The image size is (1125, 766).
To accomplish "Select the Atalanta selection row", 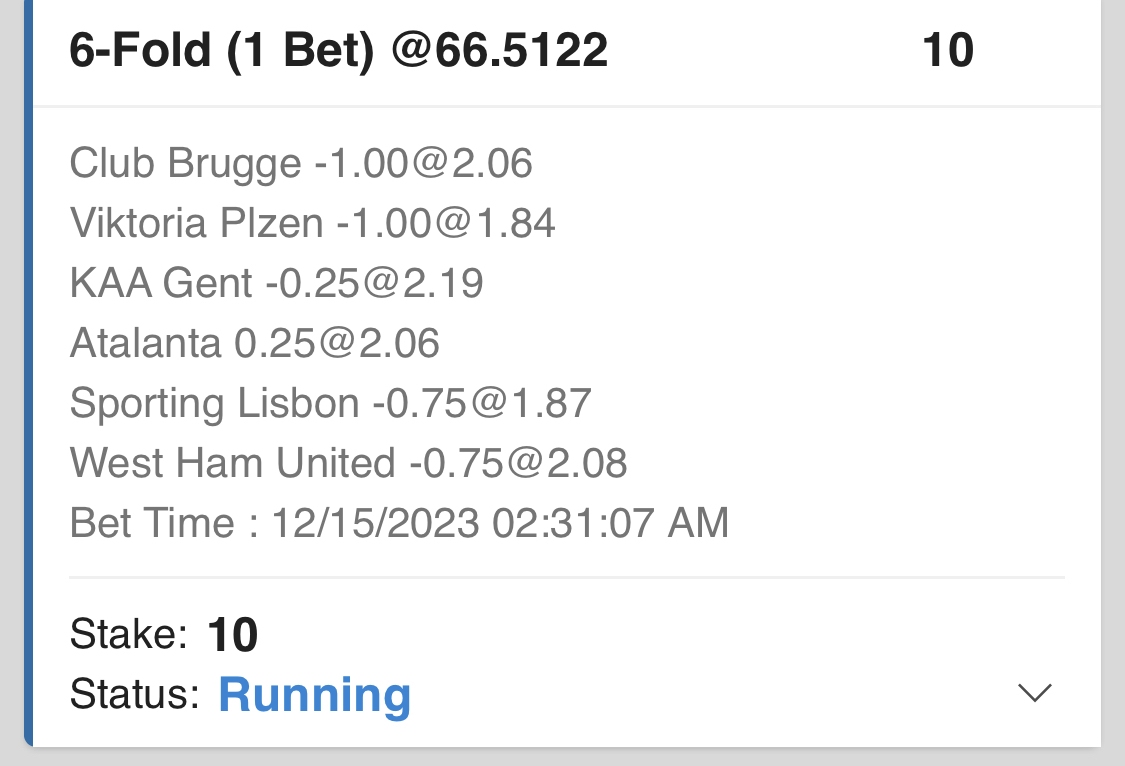I will click(254, 343).
